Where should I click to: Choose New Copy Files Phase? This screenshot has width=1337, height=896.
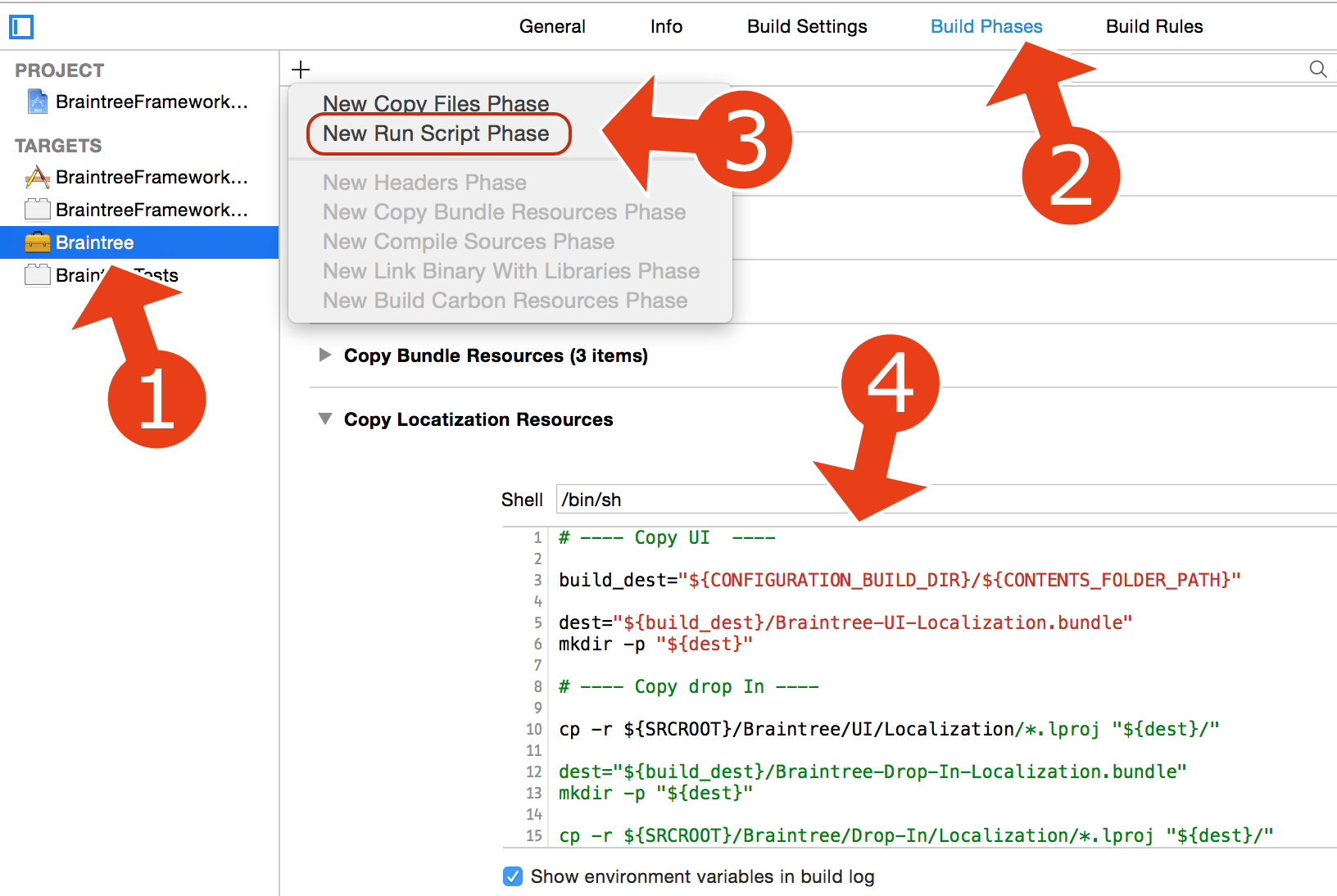coord(436,104)
